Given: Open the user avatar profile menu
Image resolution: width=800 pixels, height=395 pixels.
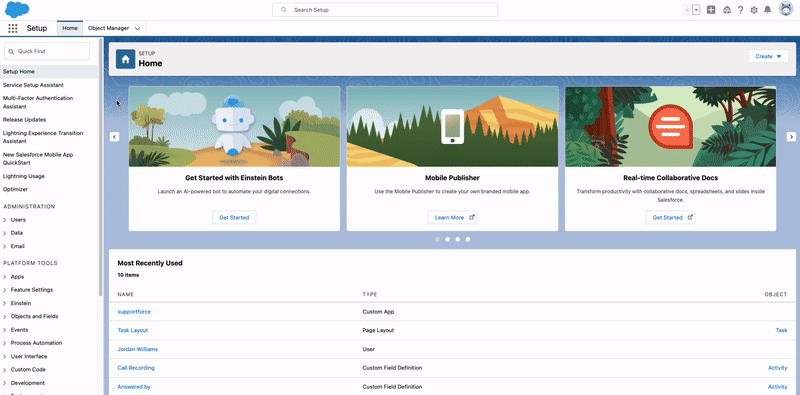Looking at the screenshot, I should [x=786, y=9].
